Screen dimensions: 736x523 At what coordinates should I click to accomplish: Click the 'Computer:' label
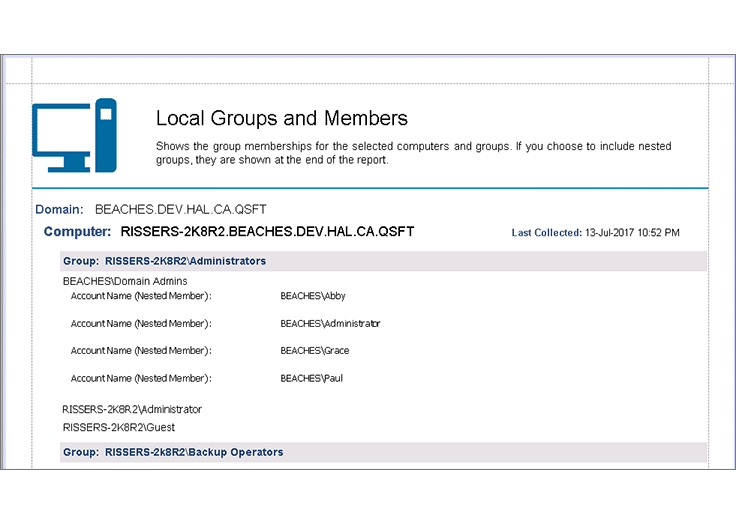[77, 231]
